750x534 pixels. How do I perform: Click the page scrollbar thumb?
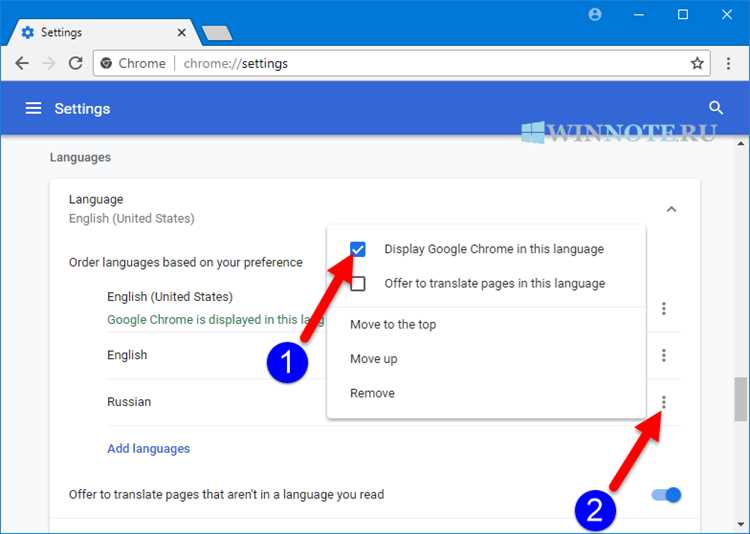click(x=740, y=400)
